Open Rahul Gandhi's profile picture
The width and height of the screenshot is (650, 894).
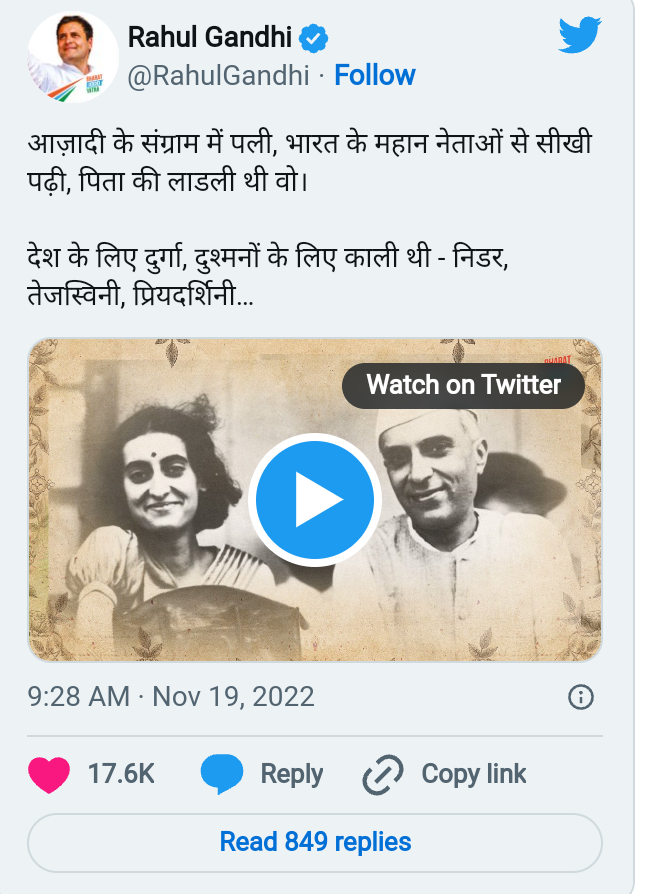[x=69, y=58]
